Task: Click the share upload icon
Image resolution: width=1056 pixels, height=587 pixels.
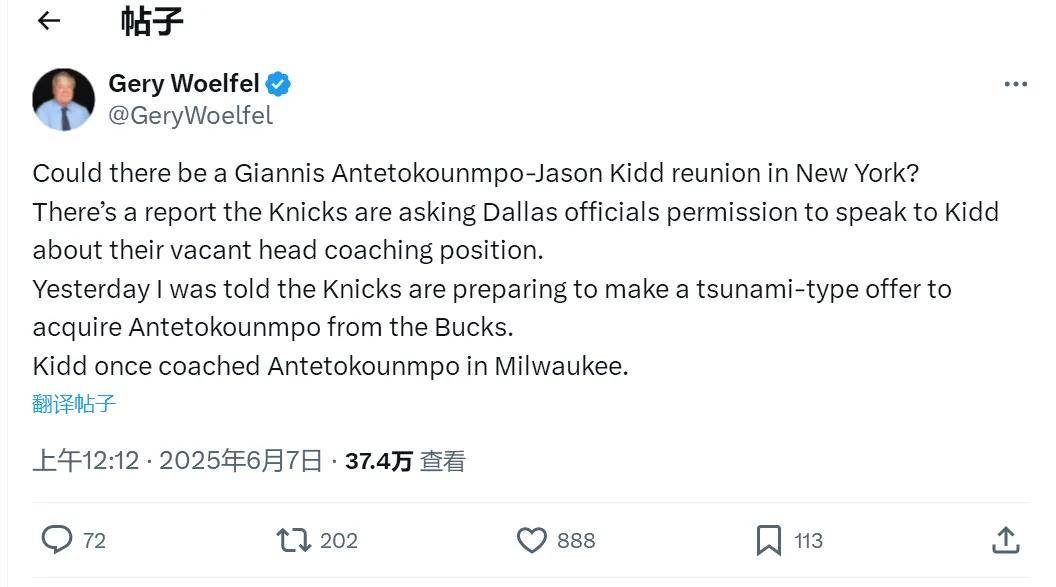Action: coord(1005,540)
